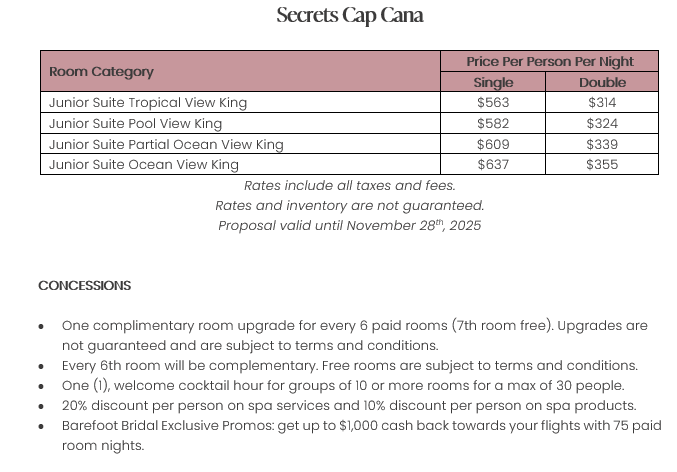This screenshot has width=677, height=472.
Task: Select Junior Suite Ocean View King cell
Action: (x=144, y=164)
